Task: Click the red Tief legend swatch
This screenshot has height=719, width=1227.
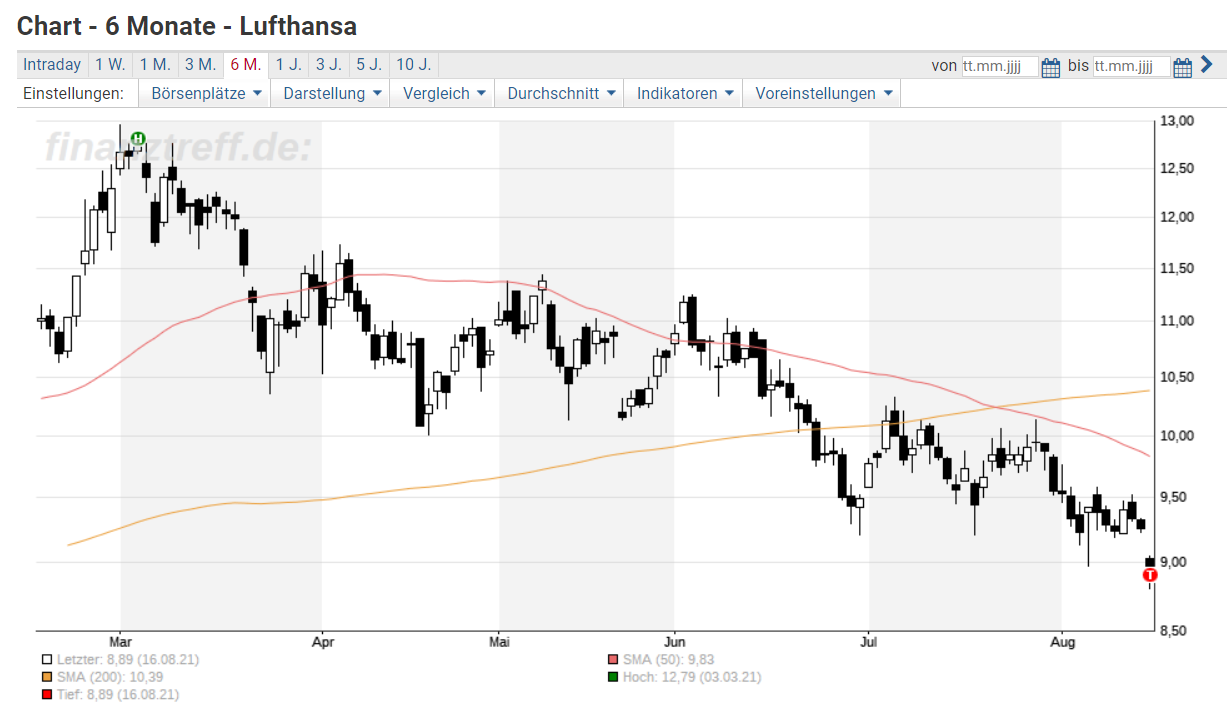Action: pos(47,694)
